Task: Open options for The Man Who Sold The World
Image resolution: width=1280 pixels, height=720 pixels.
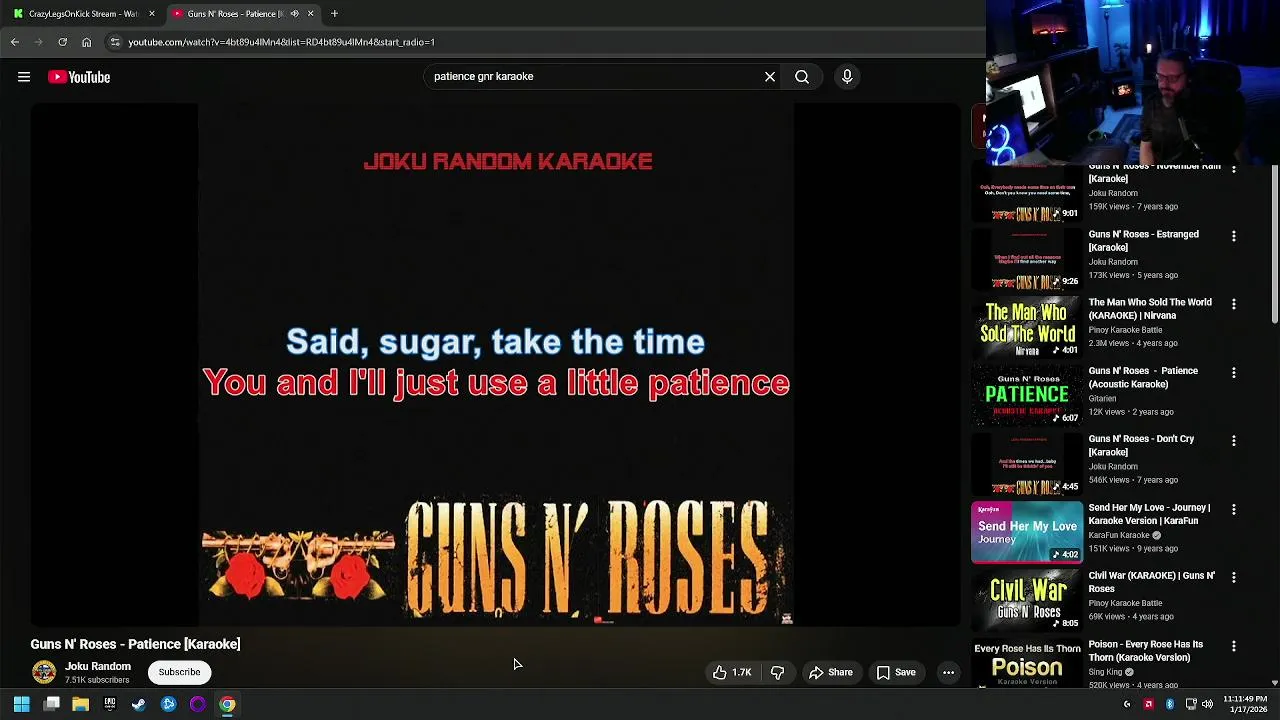Action: click(1233, 304)
